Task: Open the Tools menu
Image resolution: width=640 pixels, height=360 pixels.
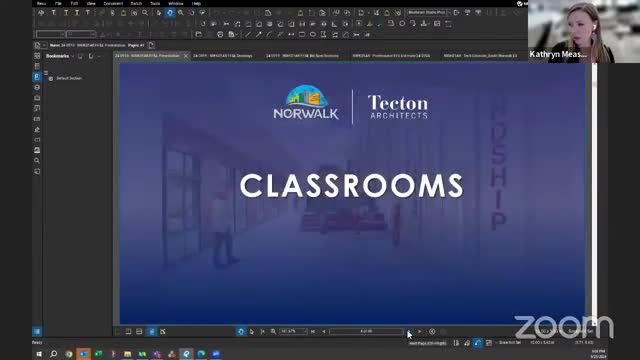Action: (x=155, y=3)
